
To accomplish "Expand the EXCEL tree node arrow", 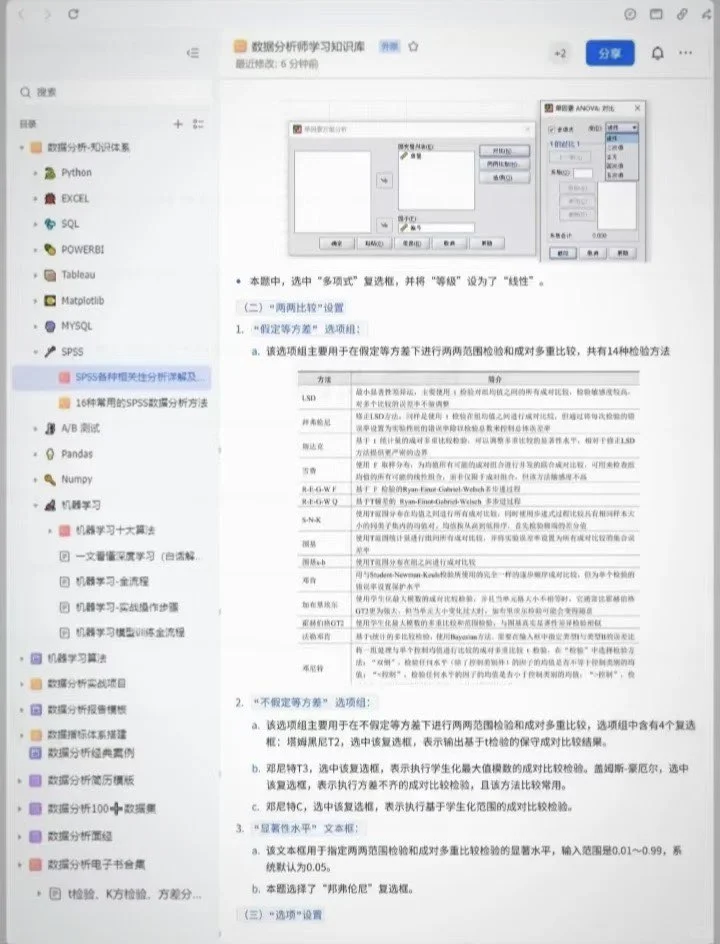I will tap(36, 198).
